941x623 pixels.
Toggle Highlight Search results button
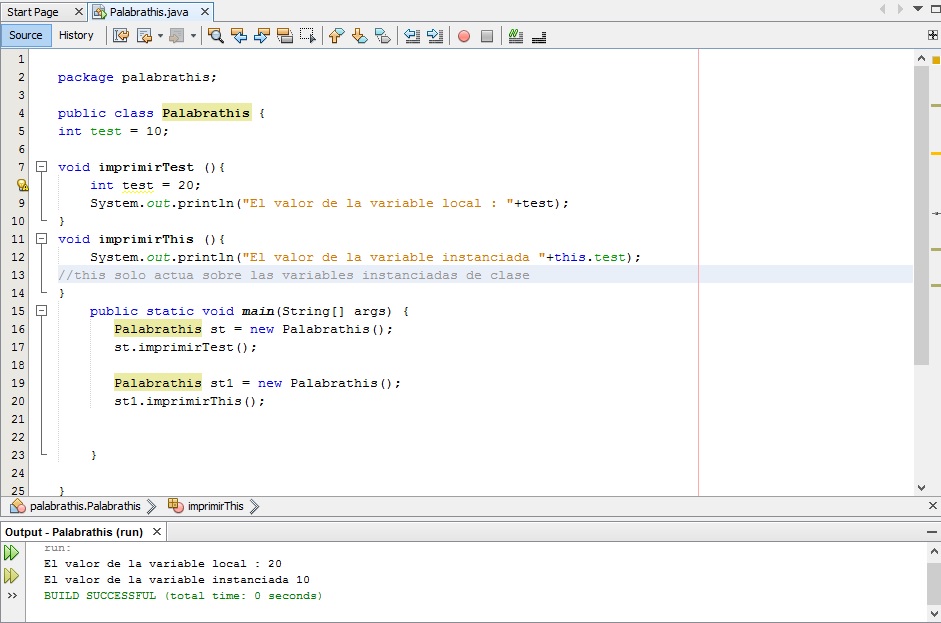tap(285, 36)
